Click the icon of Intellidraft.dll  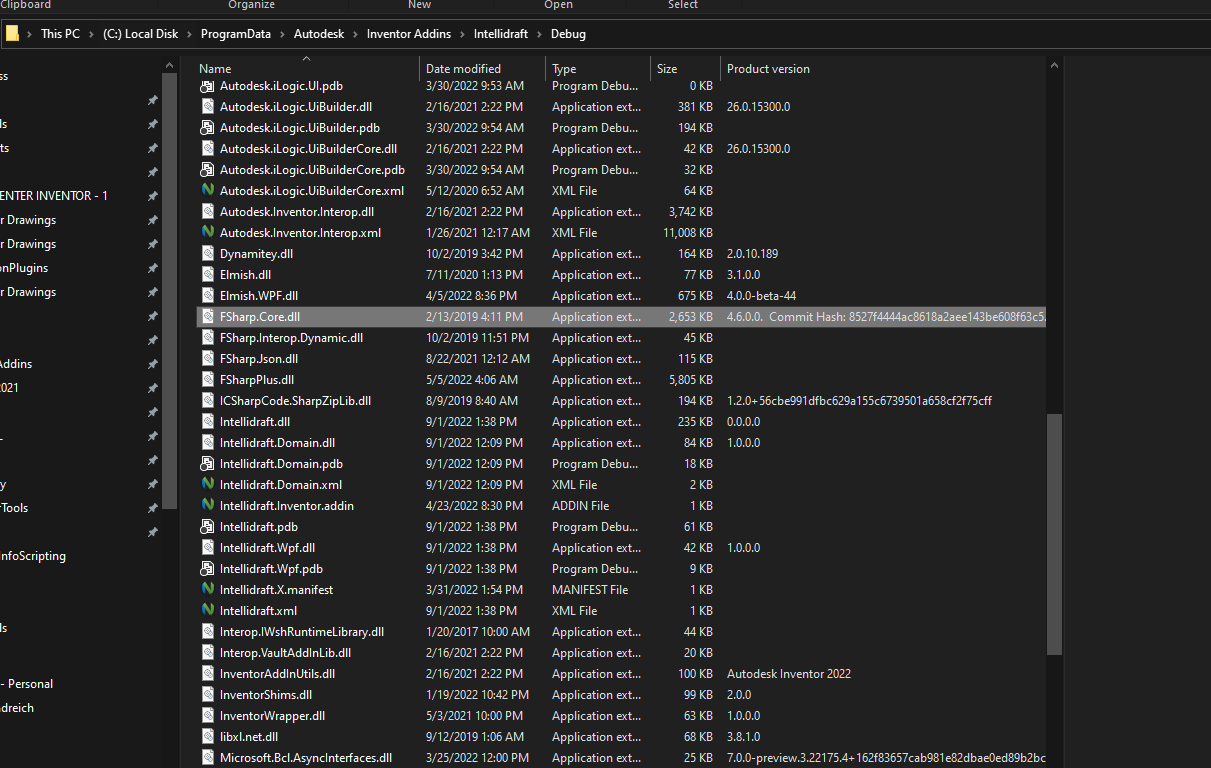click(208, 422)
